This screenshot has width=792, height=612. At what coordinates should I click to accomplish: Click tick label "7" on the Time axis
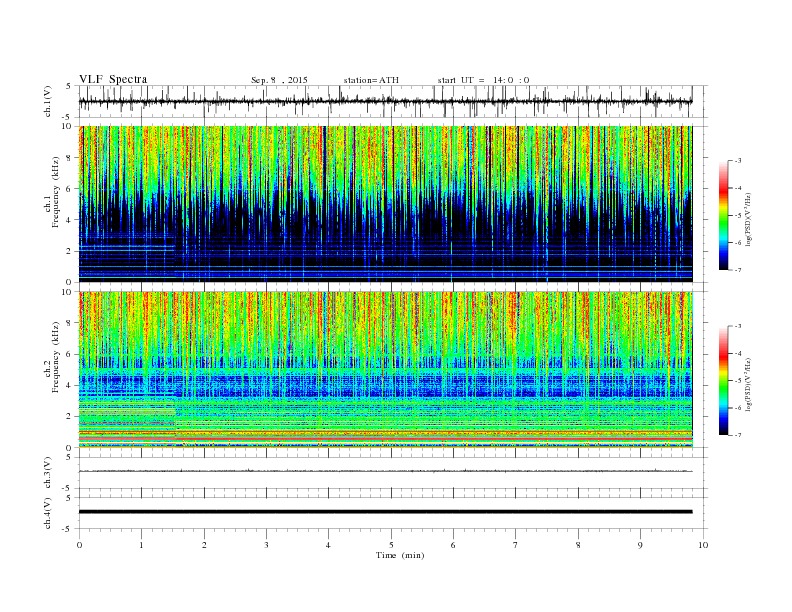516,545
